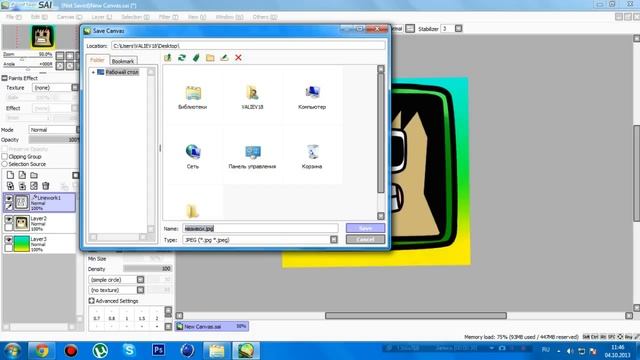Image resolution: width=640 pixels, height=360 pixels.
Task: Select the Компьютер computer icon
Action: (x=312, y=97)
